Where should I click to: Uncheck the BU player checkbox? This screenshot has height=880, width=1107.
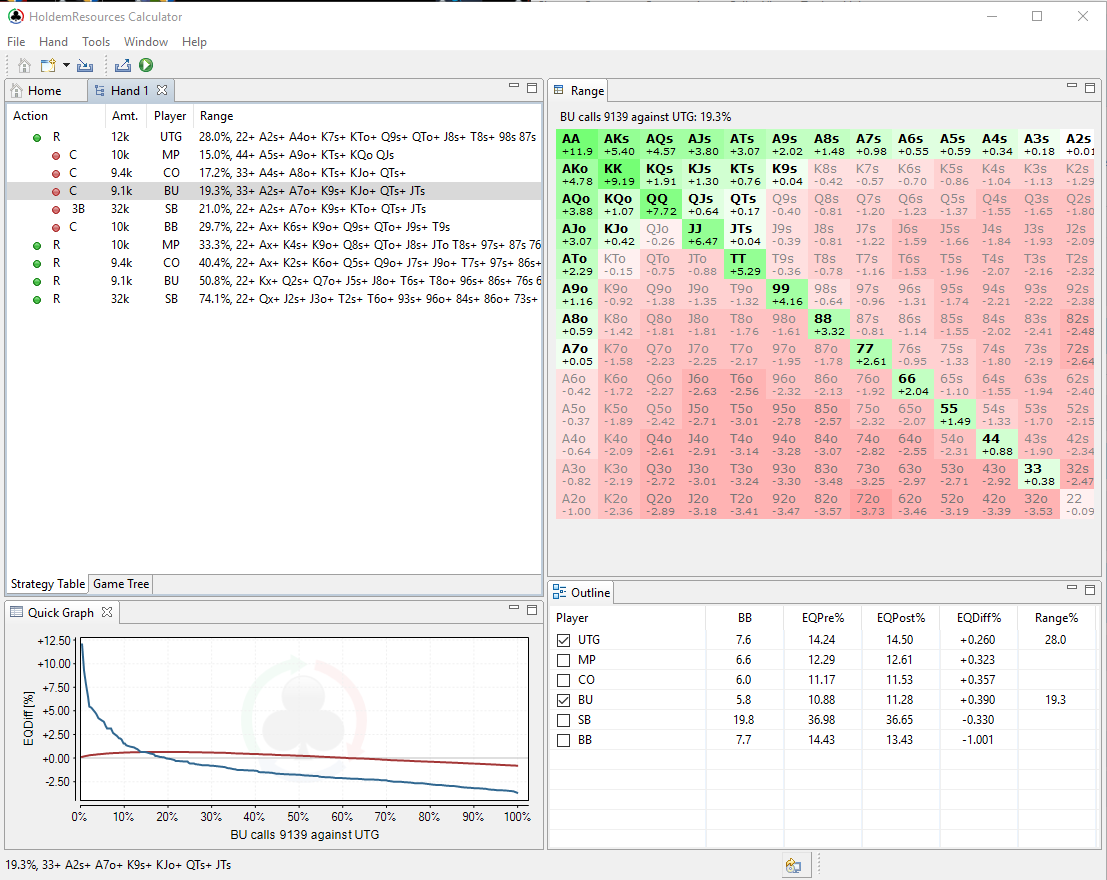point(563,701)
